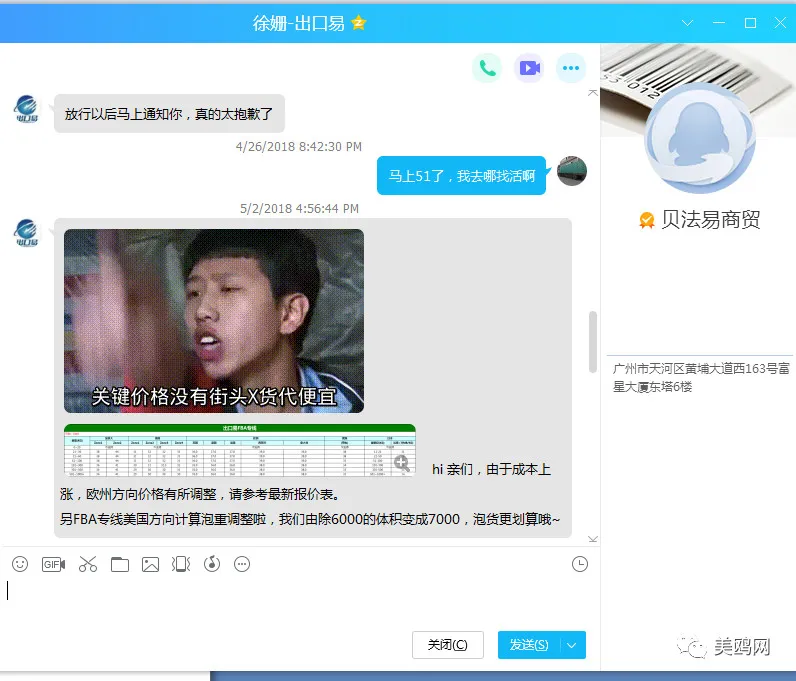Click the scroll-up arrow of chat area
Image resolution: width=796 pixels, height=681 pixels.
pyautogui.click(x=592, y=93)
